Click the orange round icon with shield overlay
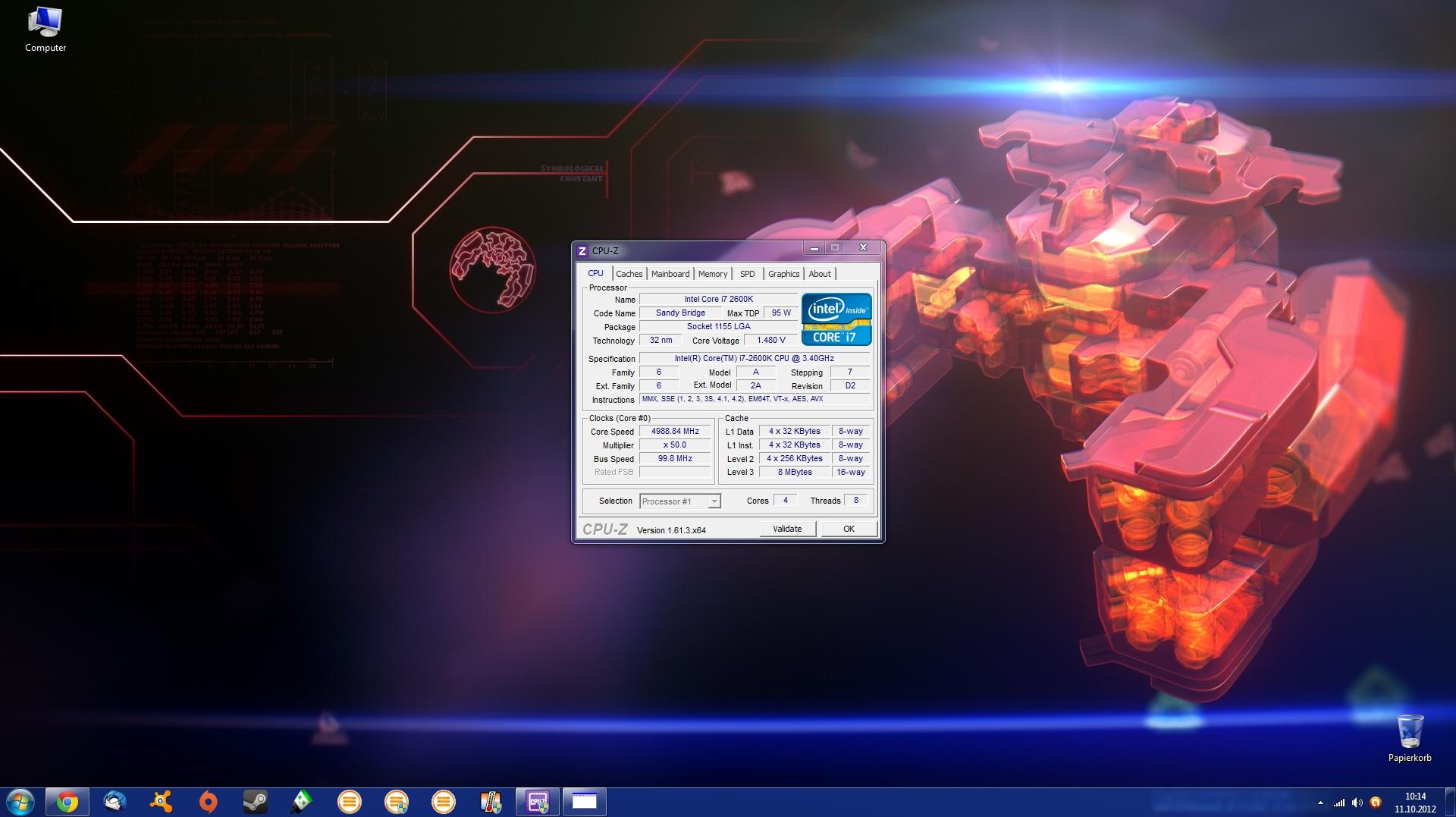 [x=397, y=802]
